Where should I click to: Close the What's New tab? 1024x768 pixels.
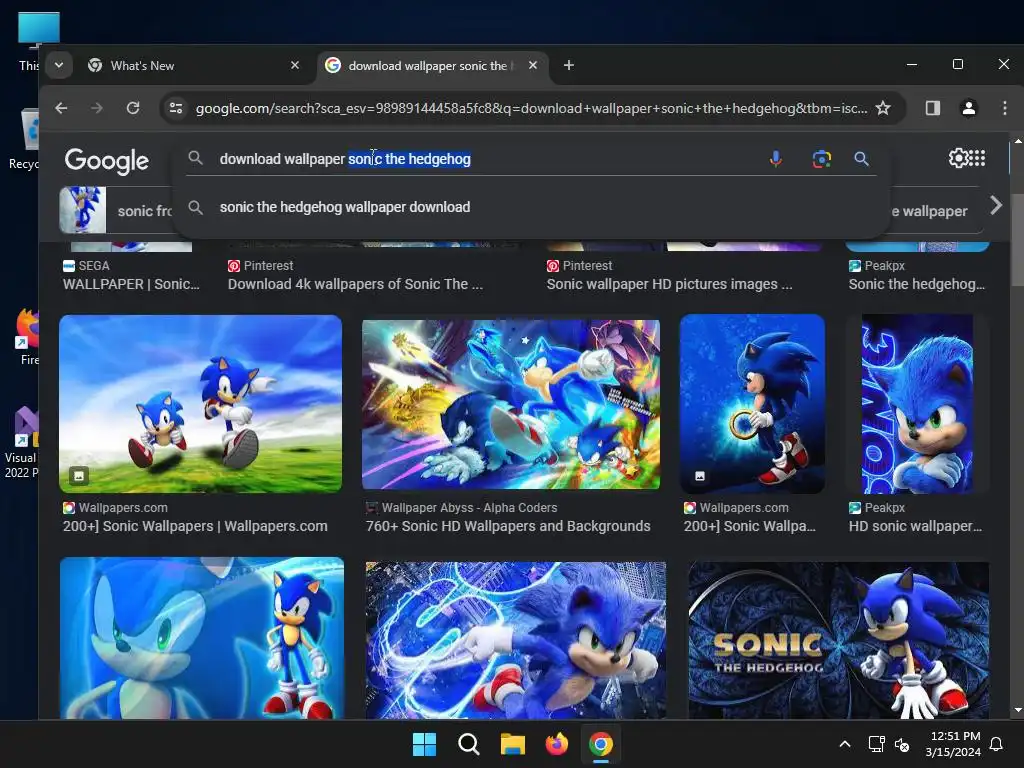pos(295,65)
